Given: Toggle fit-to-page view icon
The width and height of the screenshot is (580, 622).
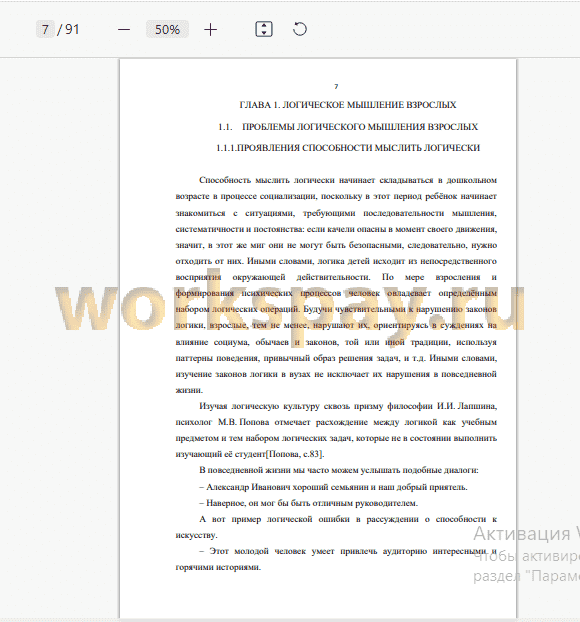Looking at the screenshot, I should (x=264, y=29).
